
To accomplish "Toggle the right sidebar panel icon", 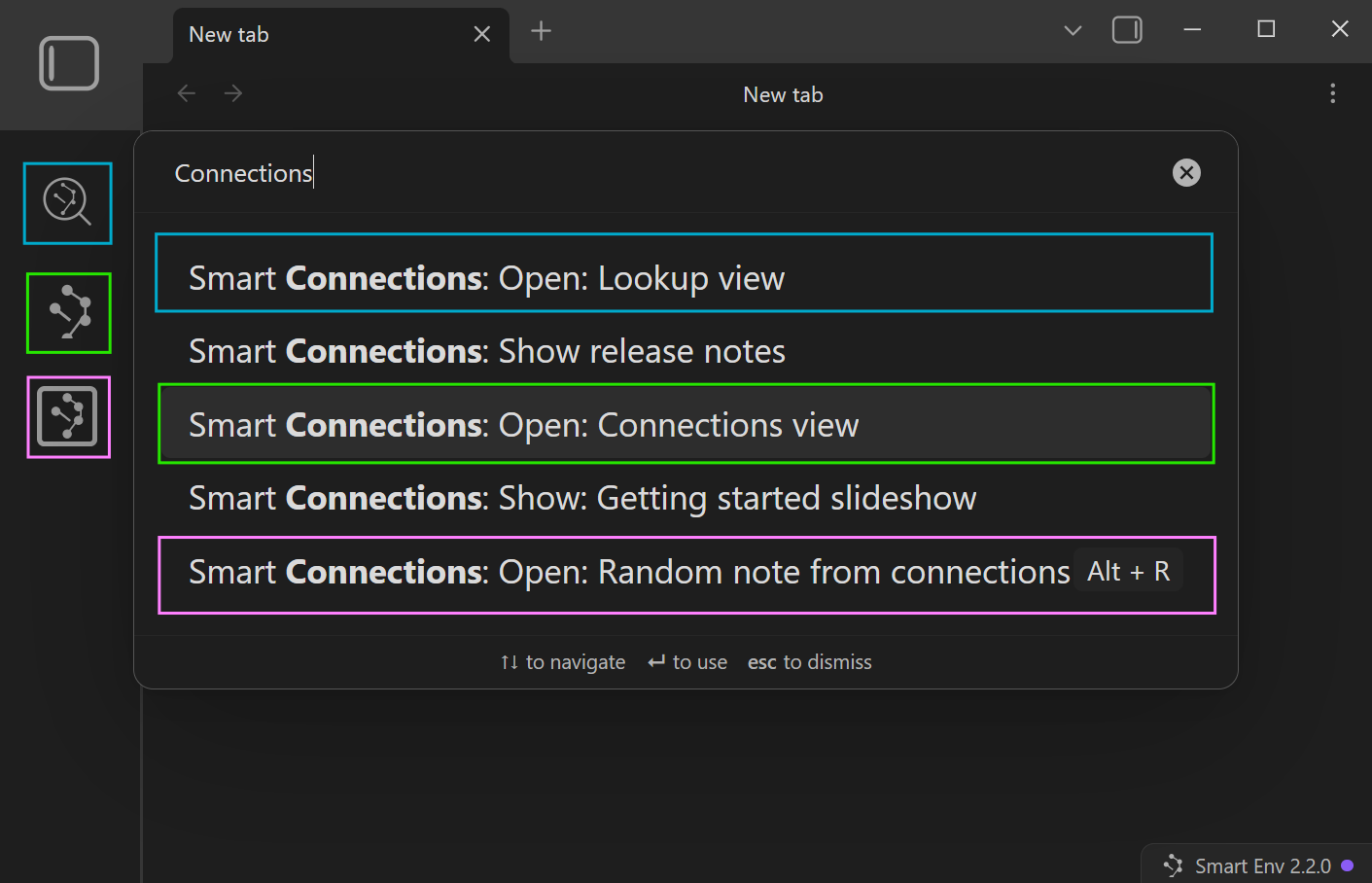I will tap(1127, 30).
